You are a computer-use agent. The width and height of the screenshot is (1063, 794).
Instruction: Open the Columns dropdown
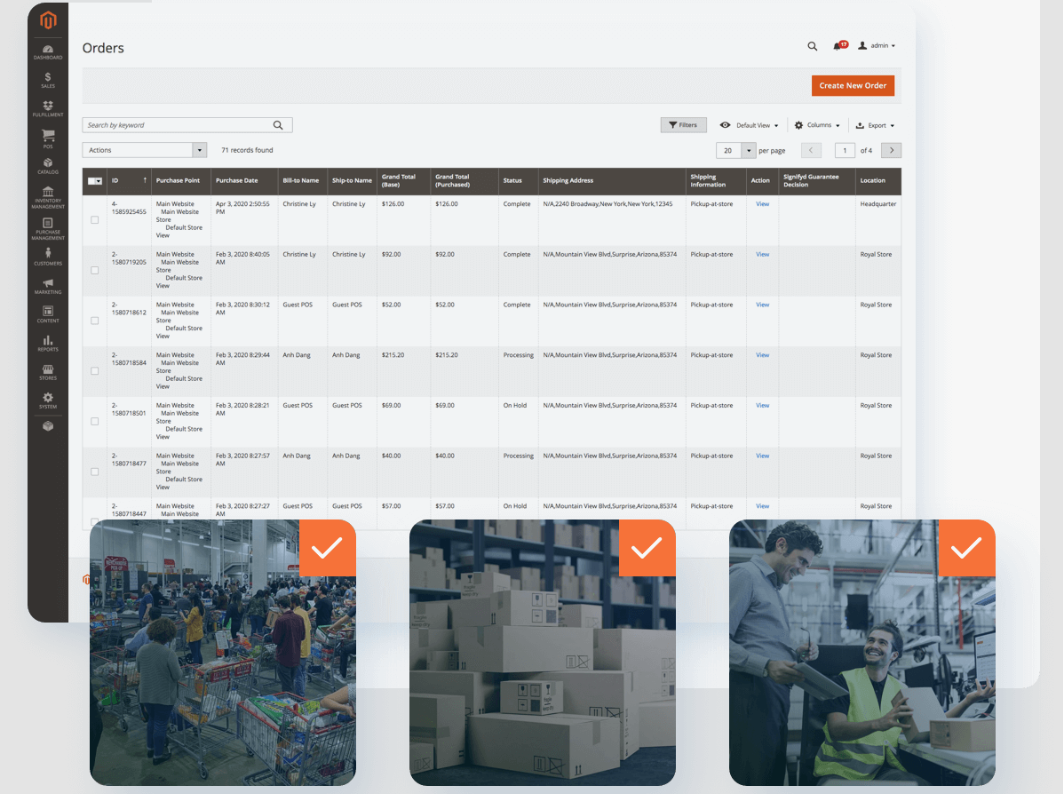pos(817,125)
